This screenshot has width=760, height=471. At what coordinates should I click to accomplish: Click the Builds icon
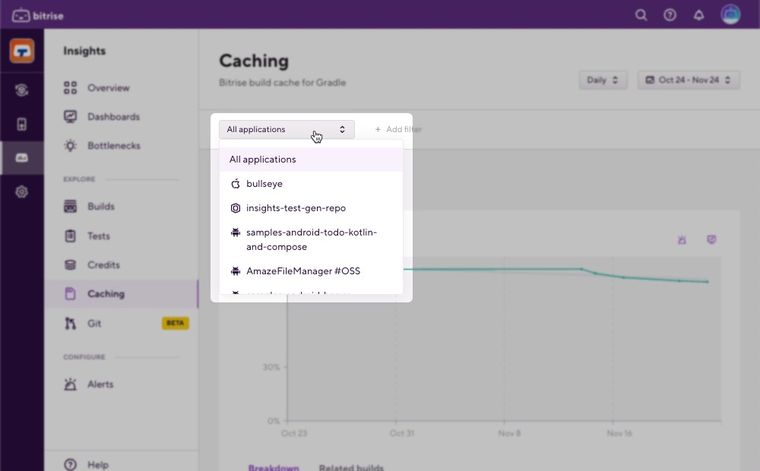70,206
